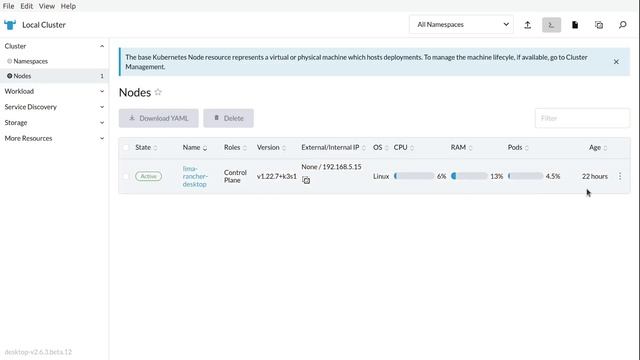Click the None / 192.168.5.15 IP text

point(331,167)
